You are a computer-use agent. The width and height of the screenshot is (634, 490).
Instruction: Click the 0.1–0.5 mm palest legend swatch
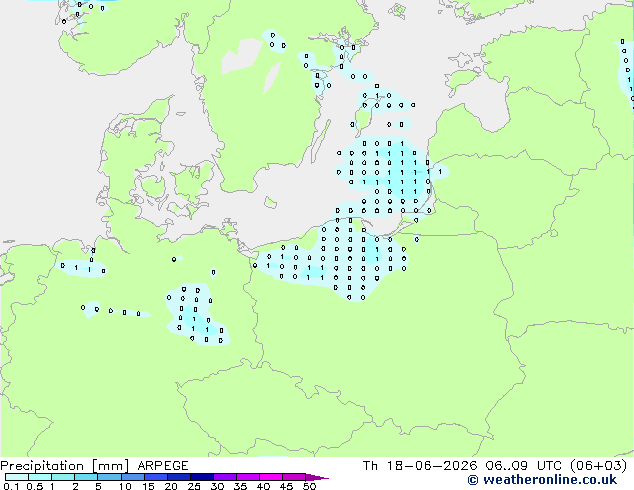click(x=17, y=477)
